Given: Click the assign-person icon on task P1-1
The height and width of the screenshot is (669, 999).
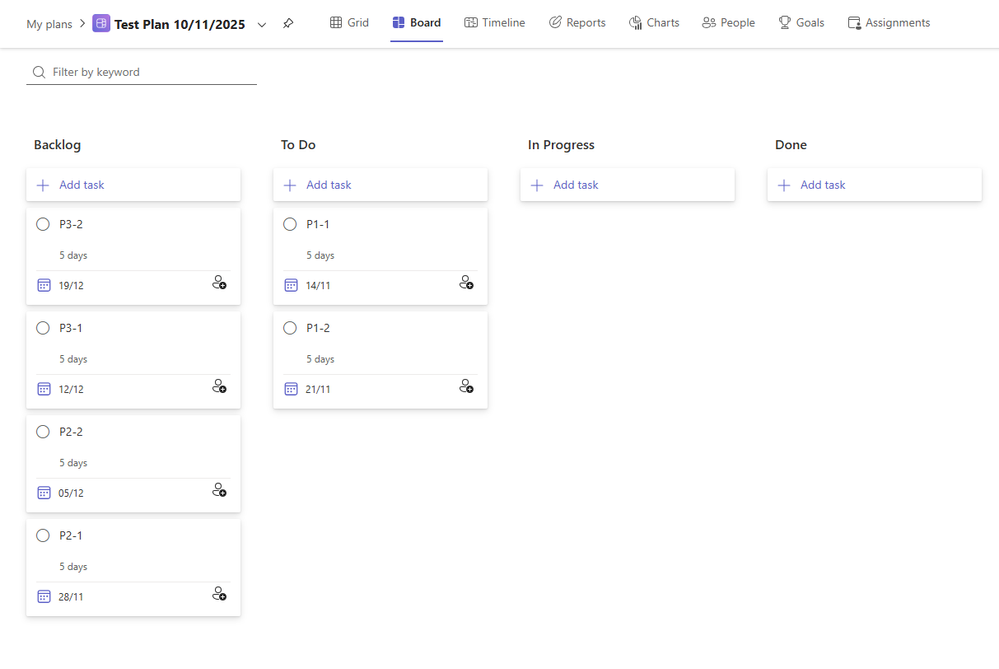Looking at the screenshot, I should click(466, 283).
